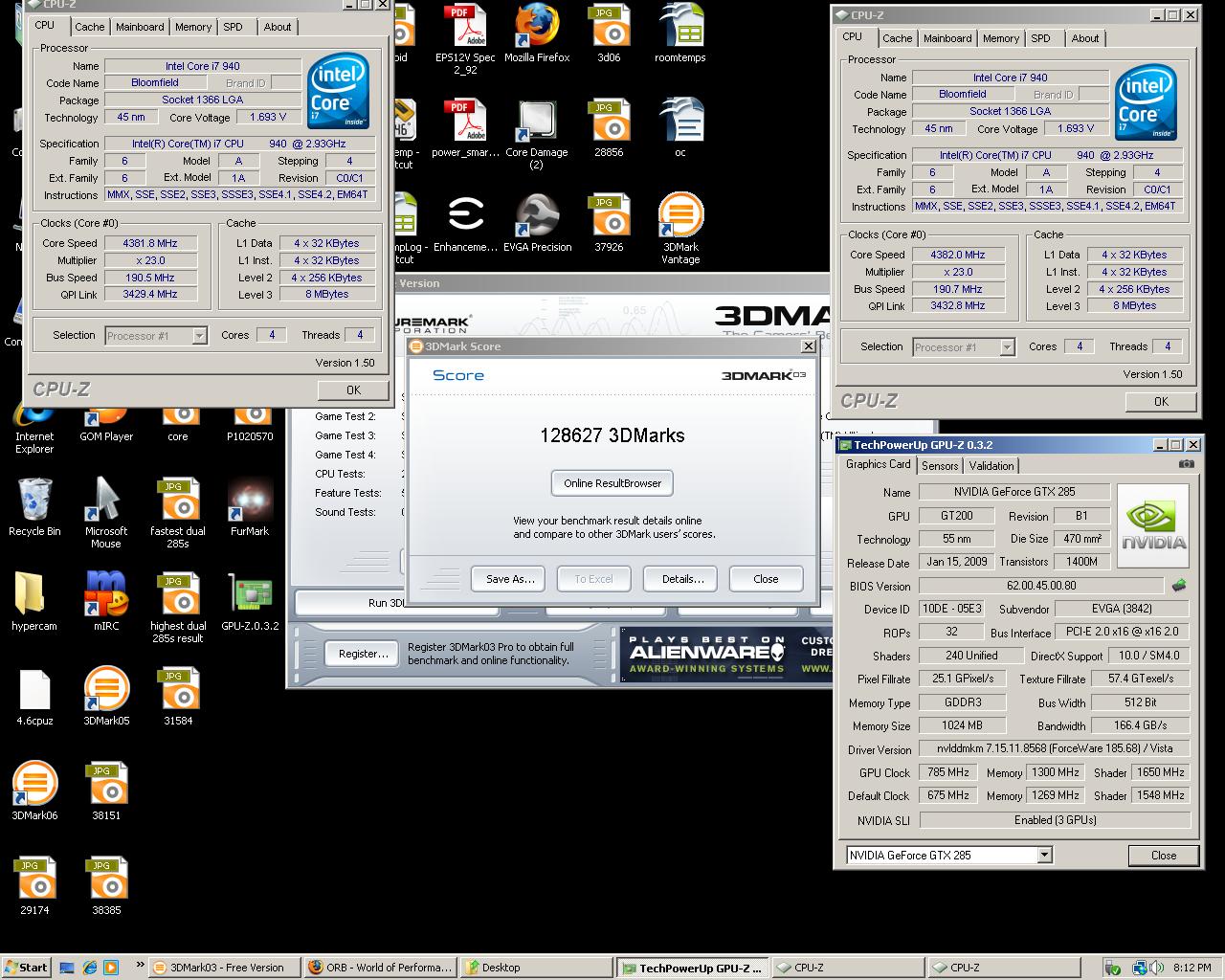Open Memory tab in right CPU-Z window

[1000, 38]
